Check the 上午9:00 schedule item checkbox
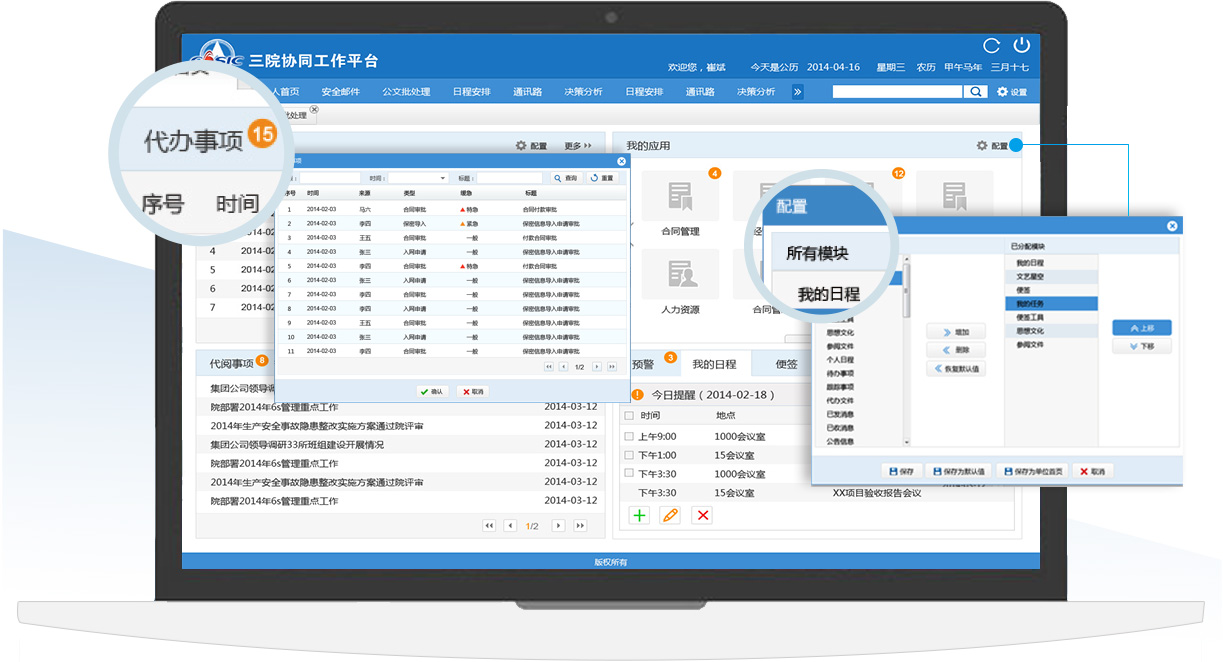Screen dimensions: 1223x662 (629, 434)
